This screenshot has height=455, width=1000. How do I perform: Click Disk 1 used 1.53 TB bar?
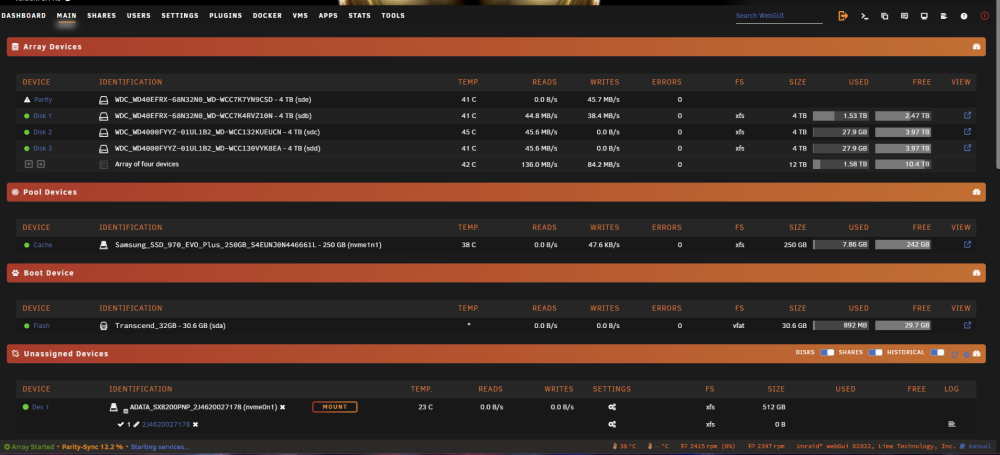tap(841, 116)
